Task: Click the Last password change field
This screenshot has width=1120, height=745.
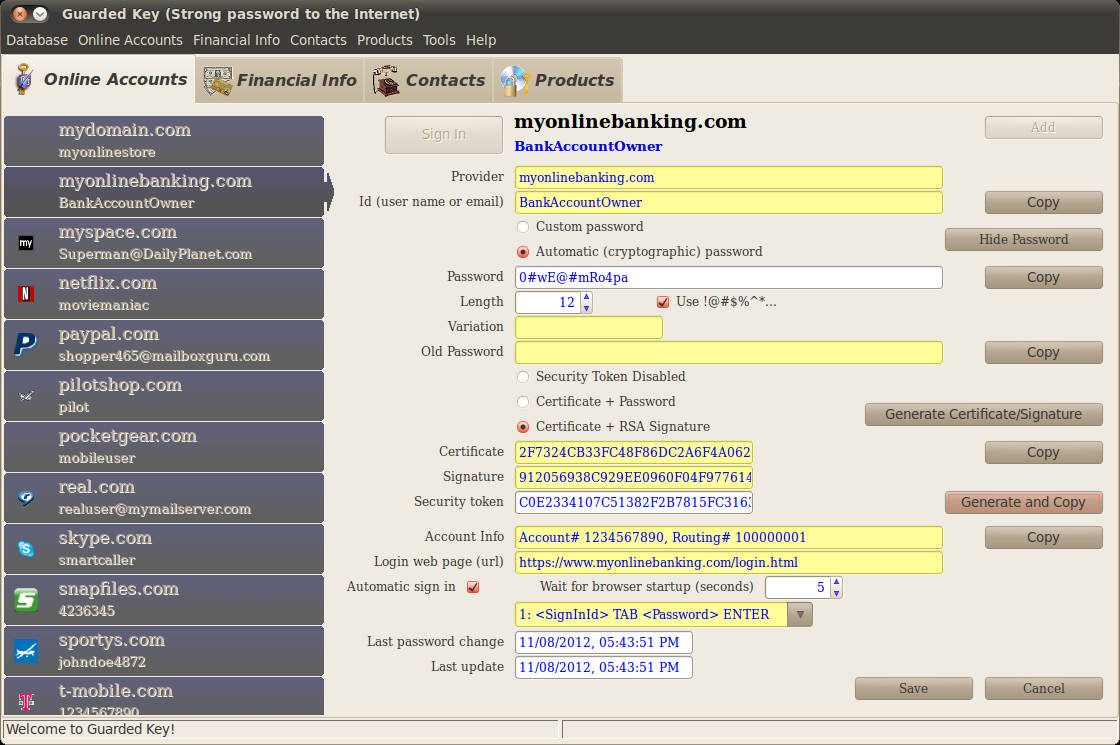Action: [x=604, y=642]
